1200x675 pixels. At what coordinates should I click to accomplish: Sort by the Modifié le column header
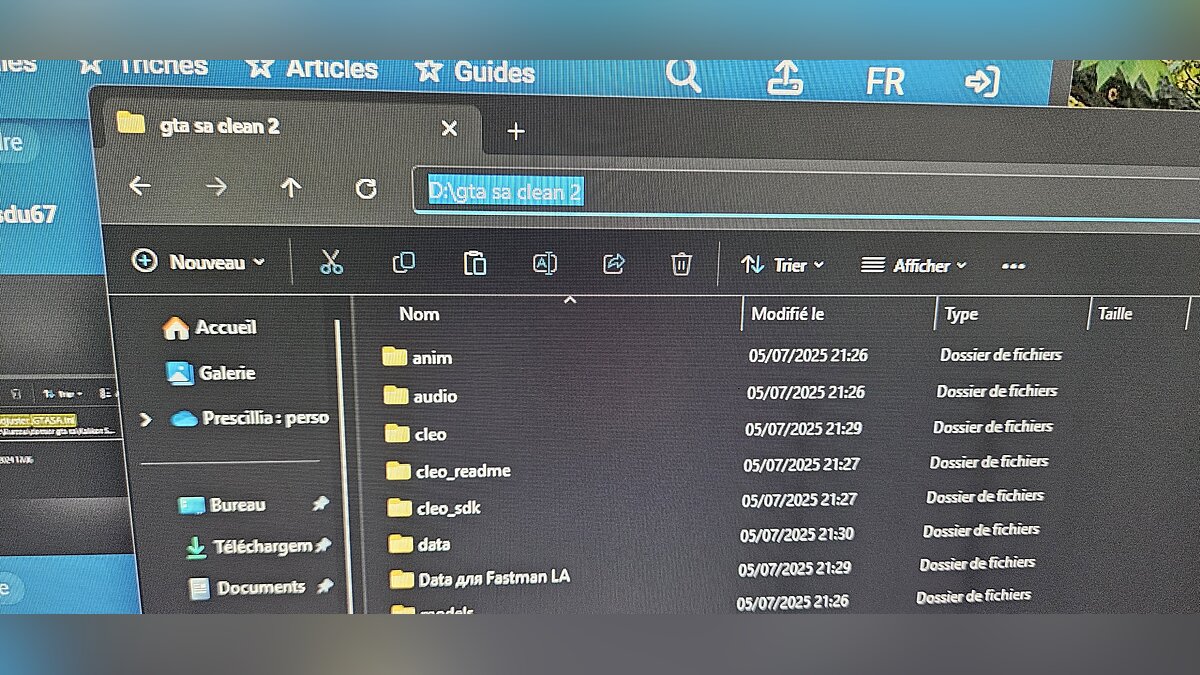tap(788, 314)
